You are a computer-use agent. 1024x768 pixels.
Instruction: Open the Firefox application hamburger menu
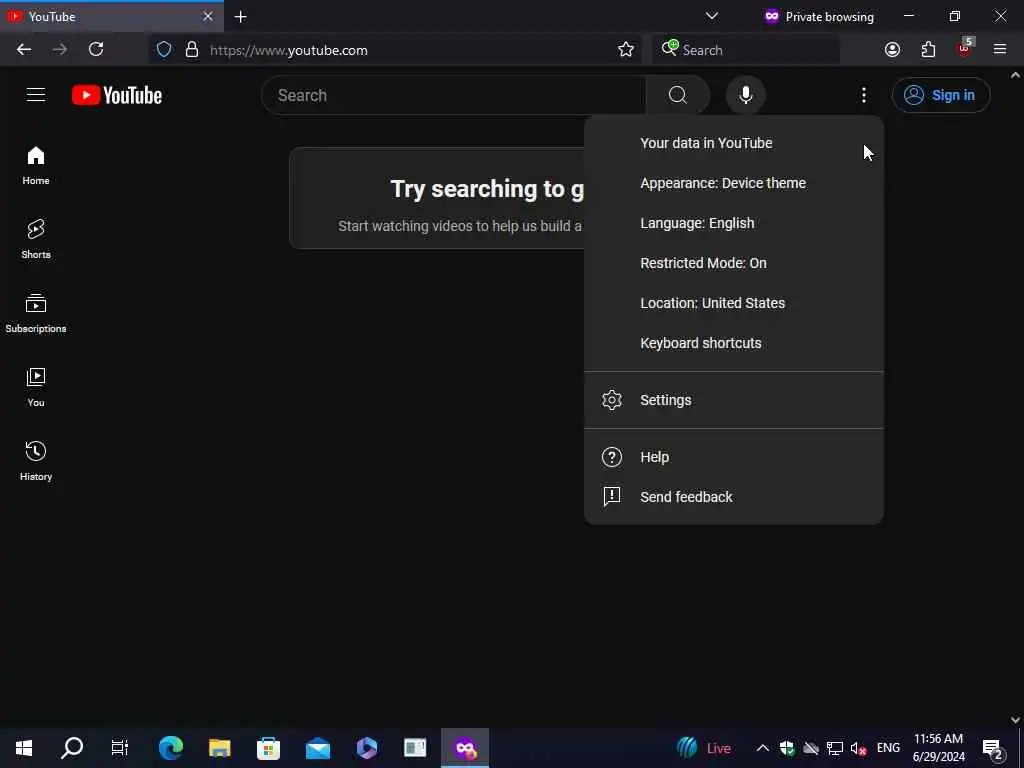pos(1000,50)
